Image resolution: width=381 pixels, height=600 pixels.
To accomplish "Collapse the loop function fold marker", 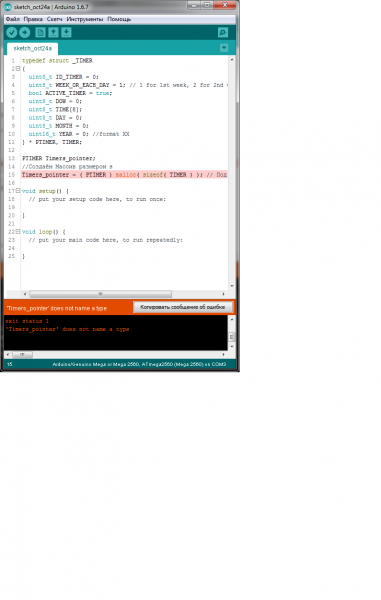I will pyautogui.click(x=18, y=232).
